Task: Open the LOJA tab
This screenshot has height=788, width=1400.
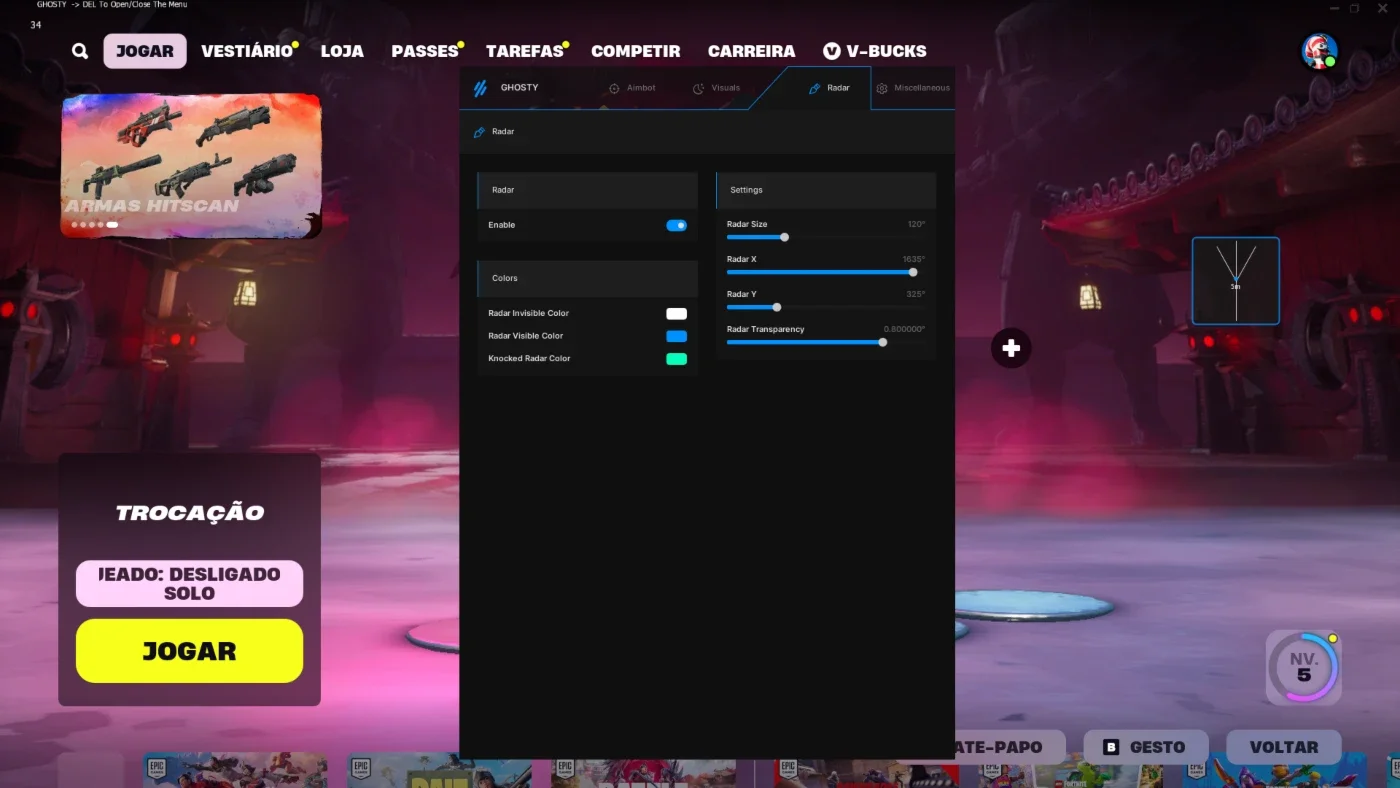Action: (x=342, y=51)
